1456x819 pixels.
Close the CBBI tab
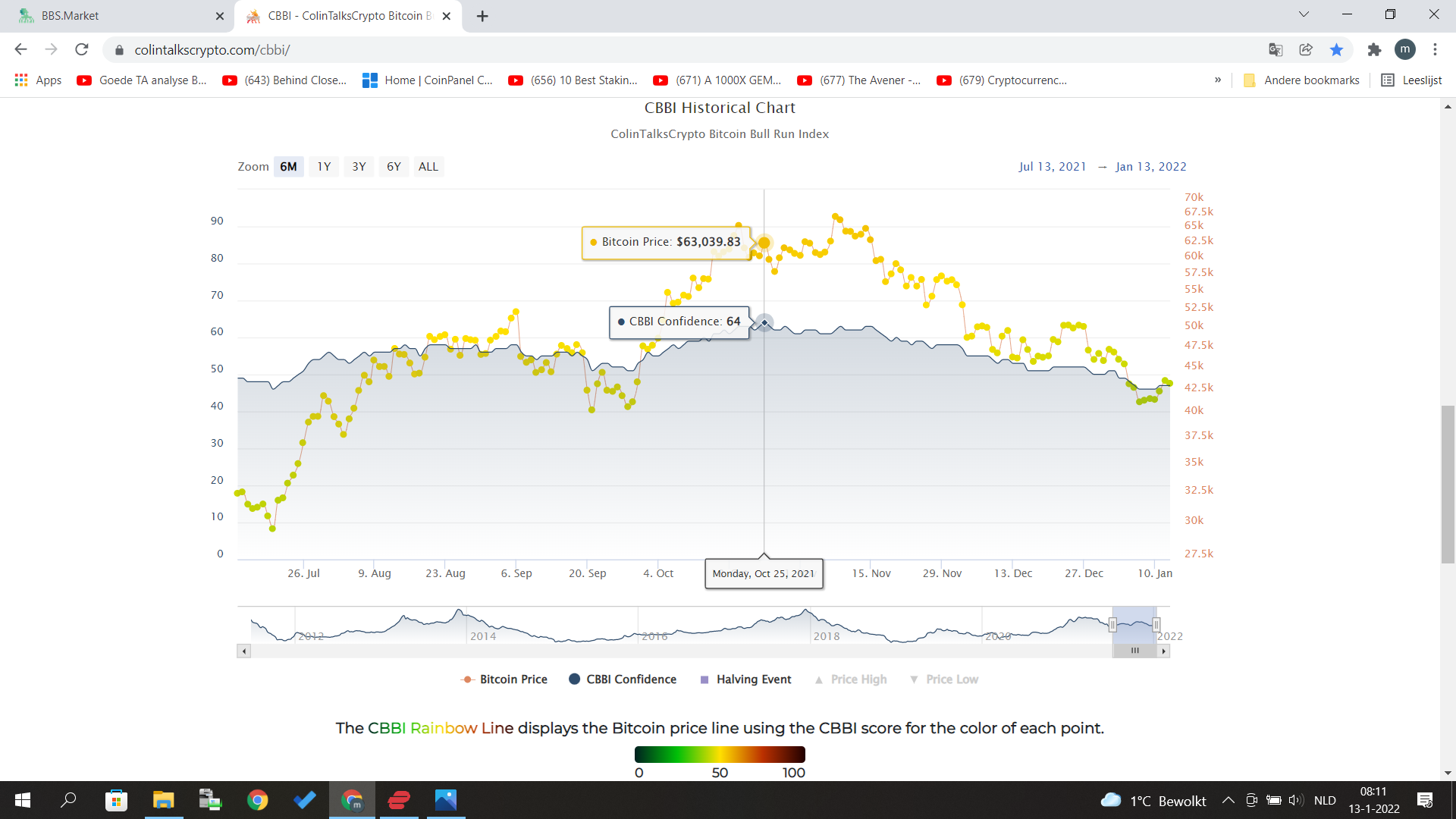tap(447, 16)
